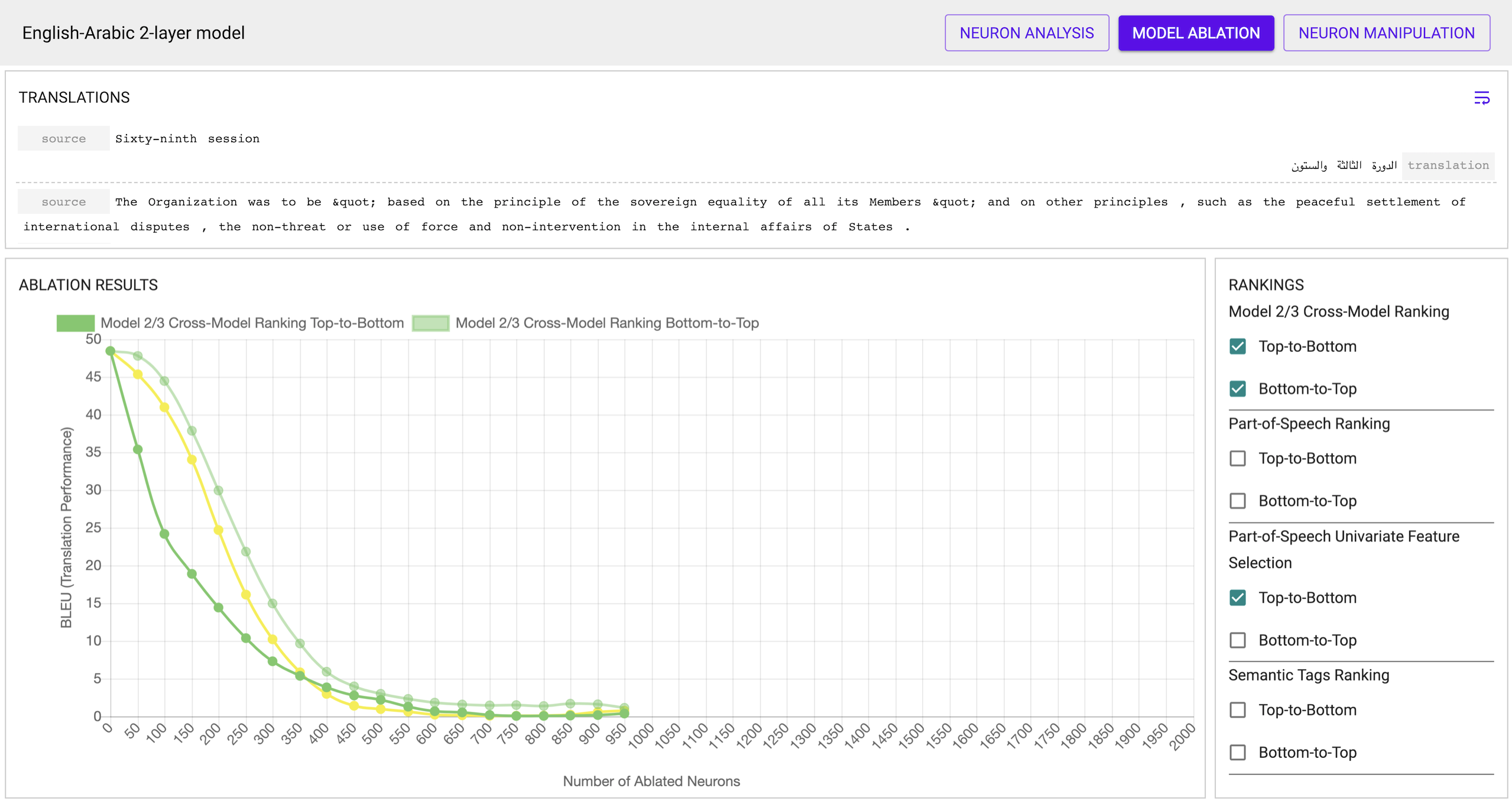The width and height of the screenshot is (1512, 804).
Task: Check Semantic Tags Ranking Top-to-Bottom
Action: tap(1237, 710)
